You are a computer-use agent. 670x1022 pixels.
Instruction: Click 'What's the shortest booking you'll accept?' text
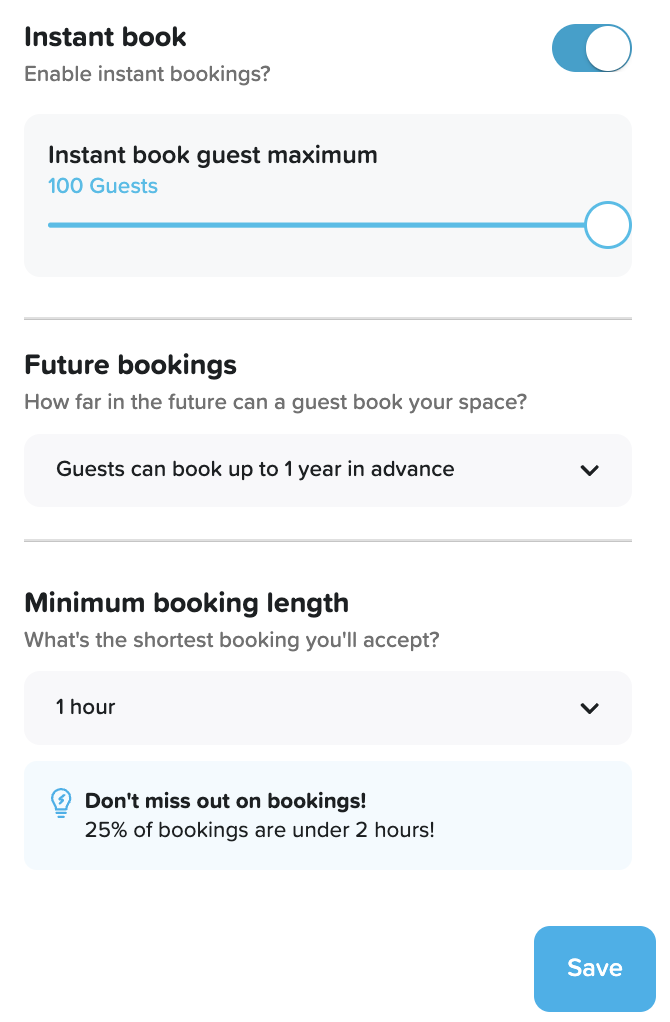pyautogui.click(x=231, y=639)
